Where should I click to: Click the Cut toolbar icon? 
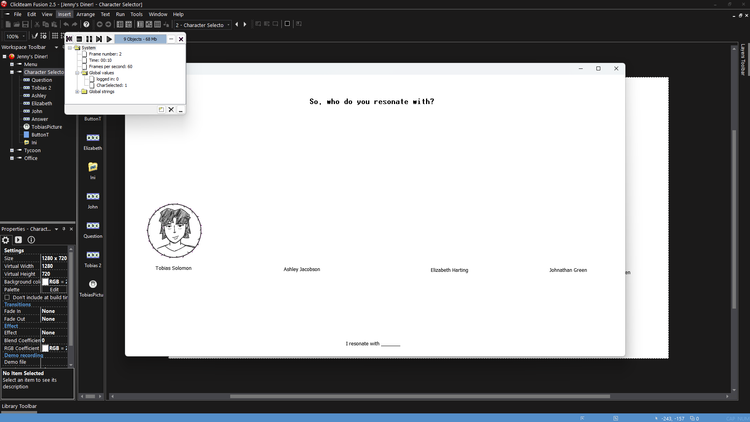pos(37,24)
